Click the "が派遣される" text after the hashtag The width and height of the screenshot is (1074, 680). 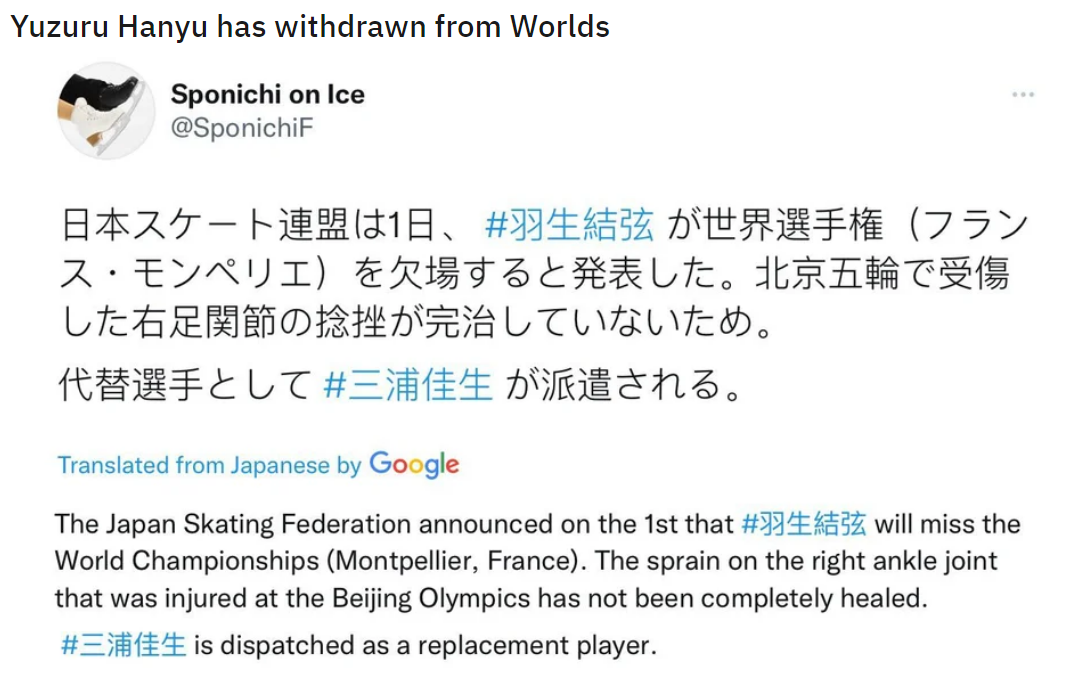623,385
